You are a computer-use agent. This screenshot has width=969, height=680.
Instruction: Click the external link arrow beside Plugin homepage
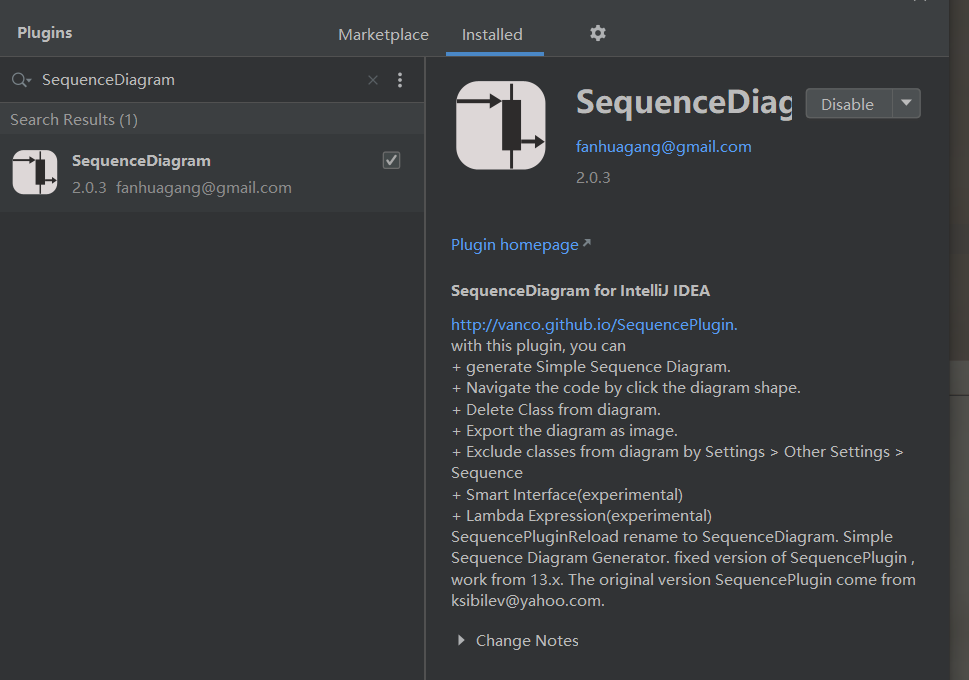tap(587, 243)
